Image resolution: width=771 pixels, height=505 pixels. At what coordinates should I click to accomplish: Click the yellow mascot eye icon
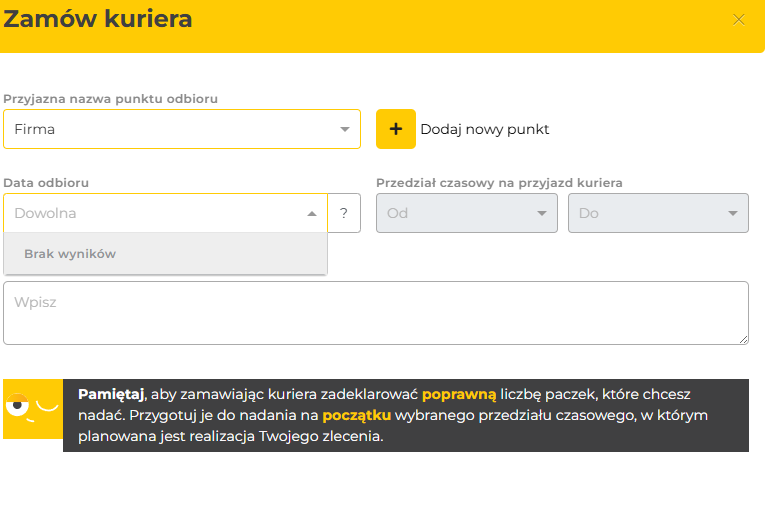(17, 407)
